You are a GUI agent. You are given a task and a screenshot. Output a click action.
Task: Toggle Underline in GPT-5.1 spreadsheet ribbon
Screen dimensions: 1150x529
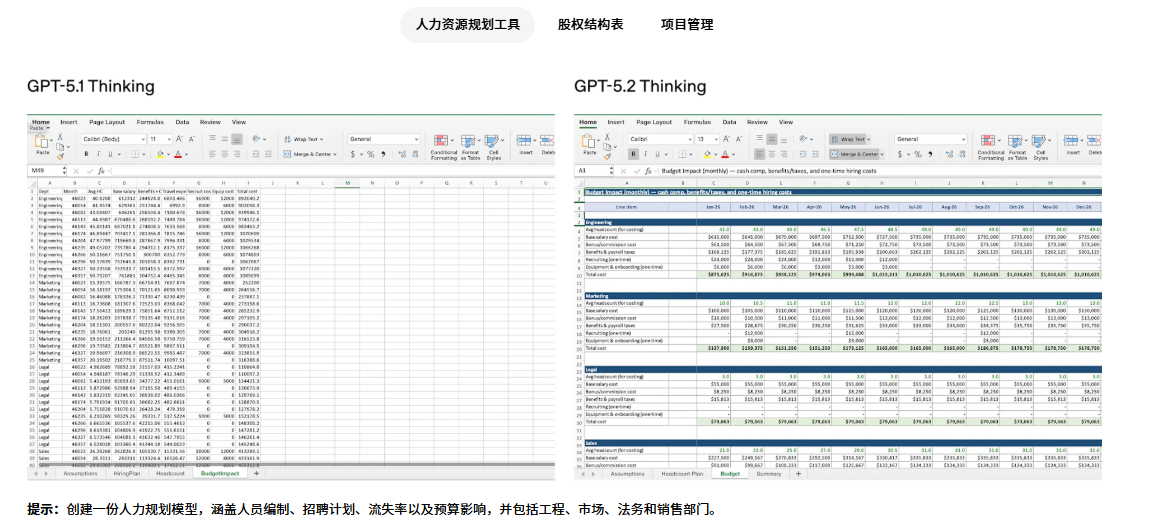(x=111, y=154)
